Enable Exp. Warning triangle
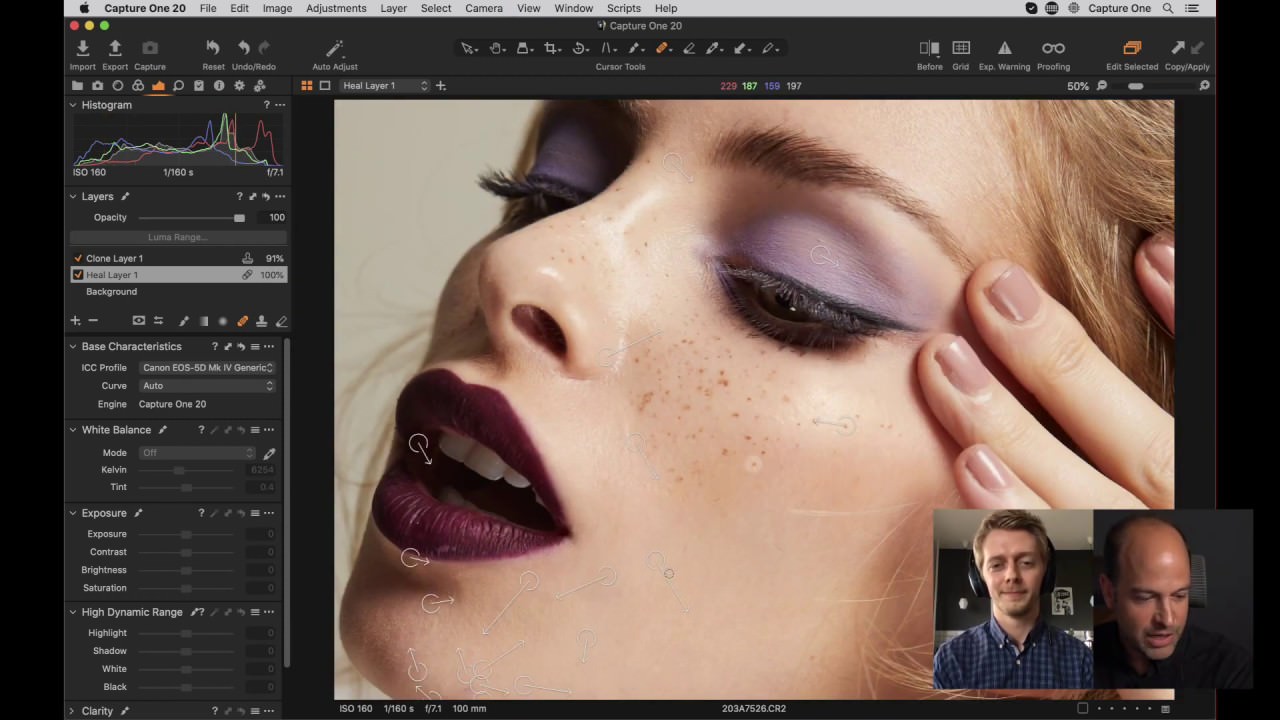 1004,48
